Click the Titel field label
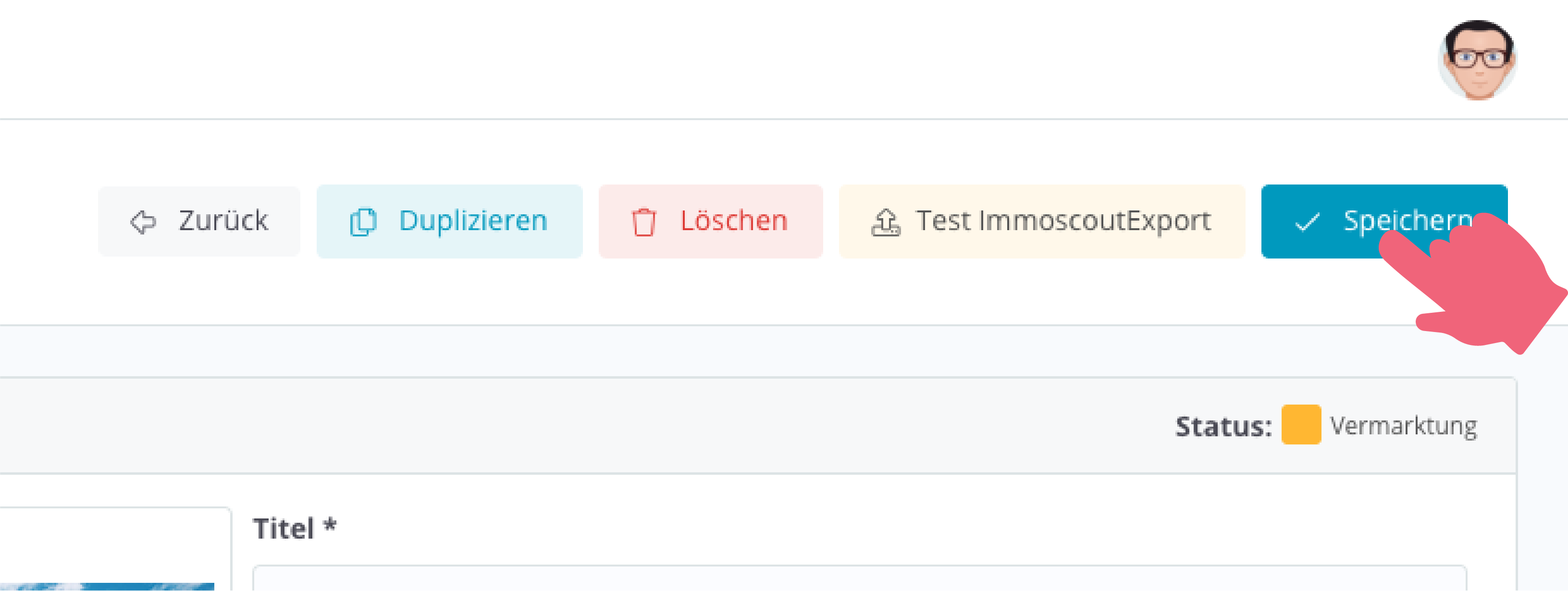The height and width of the screenshot is (591, 1568). [x=284, y=529]
